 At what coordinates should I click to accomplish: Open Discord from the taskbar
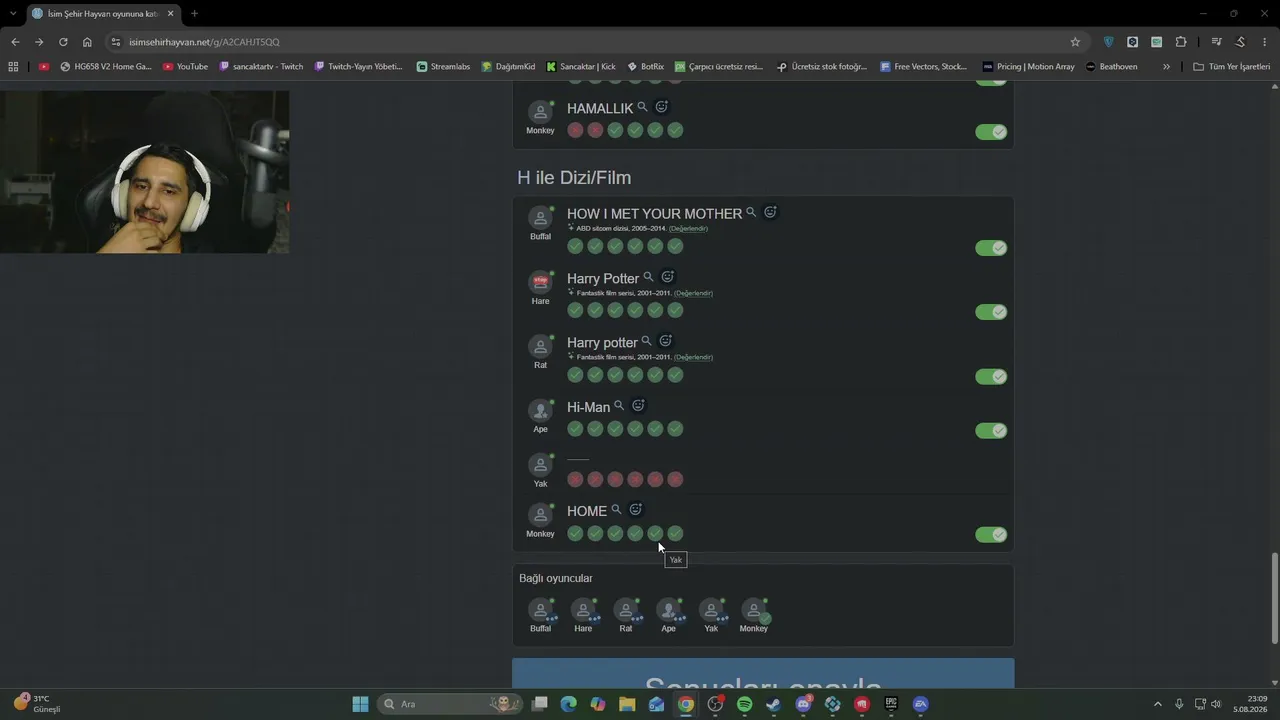(x=803, y=704)
